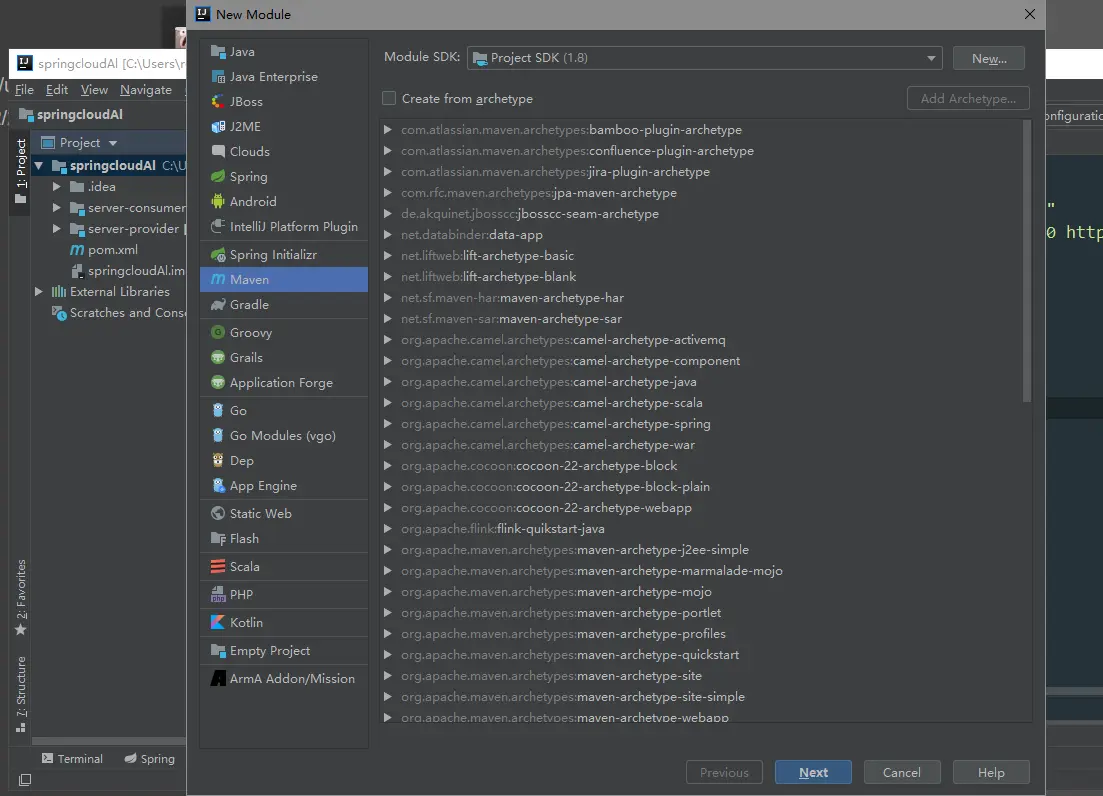Viewport: 1103px width, 796px height.
Task: Select the Go gopher icon
Action: [218, 411]
